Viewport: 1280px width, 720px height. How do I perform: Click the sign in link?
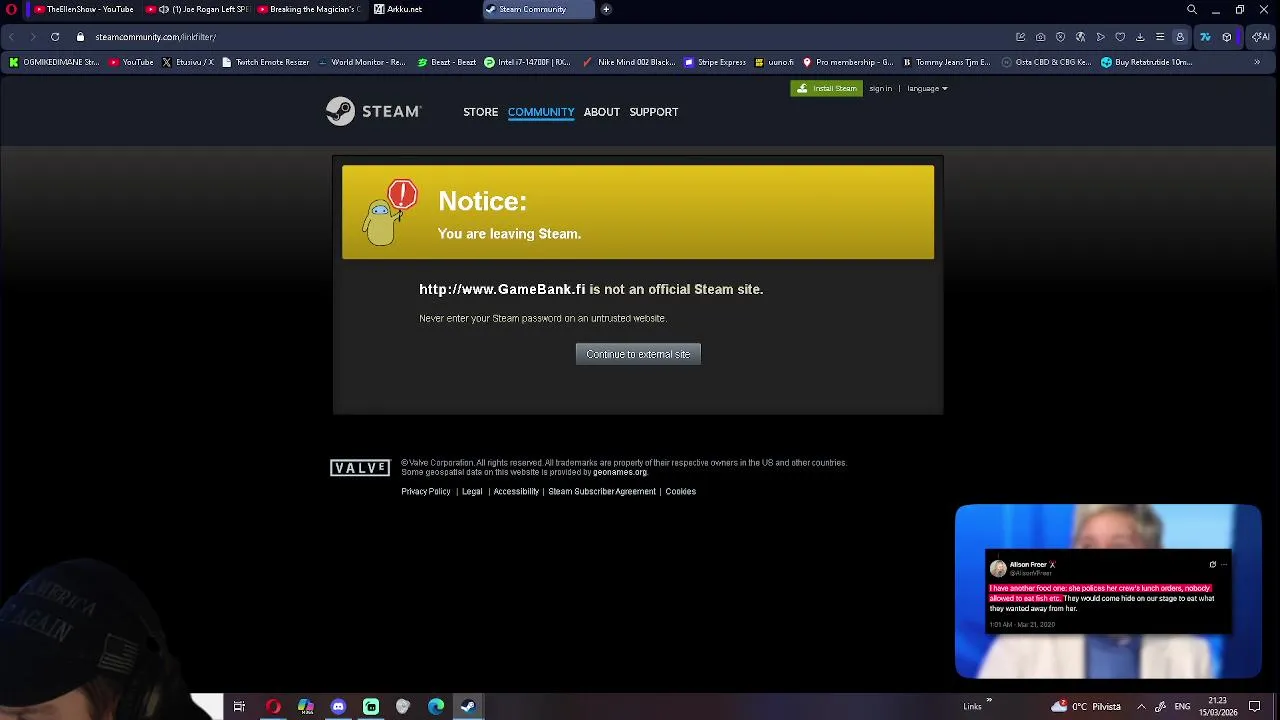880,88
